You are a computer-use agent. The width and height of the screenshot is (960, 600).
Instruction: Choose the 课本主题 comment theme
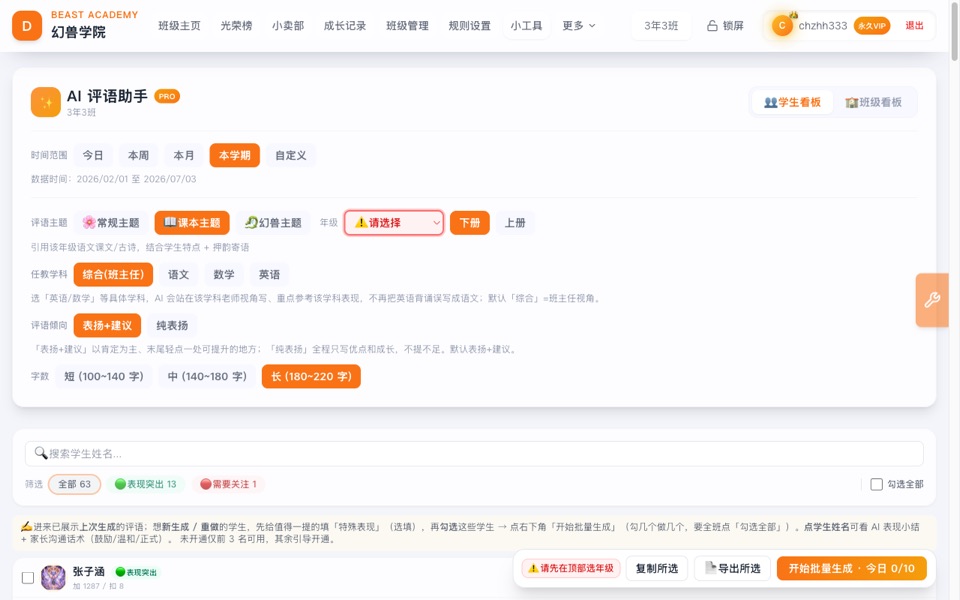click(192, 223)
